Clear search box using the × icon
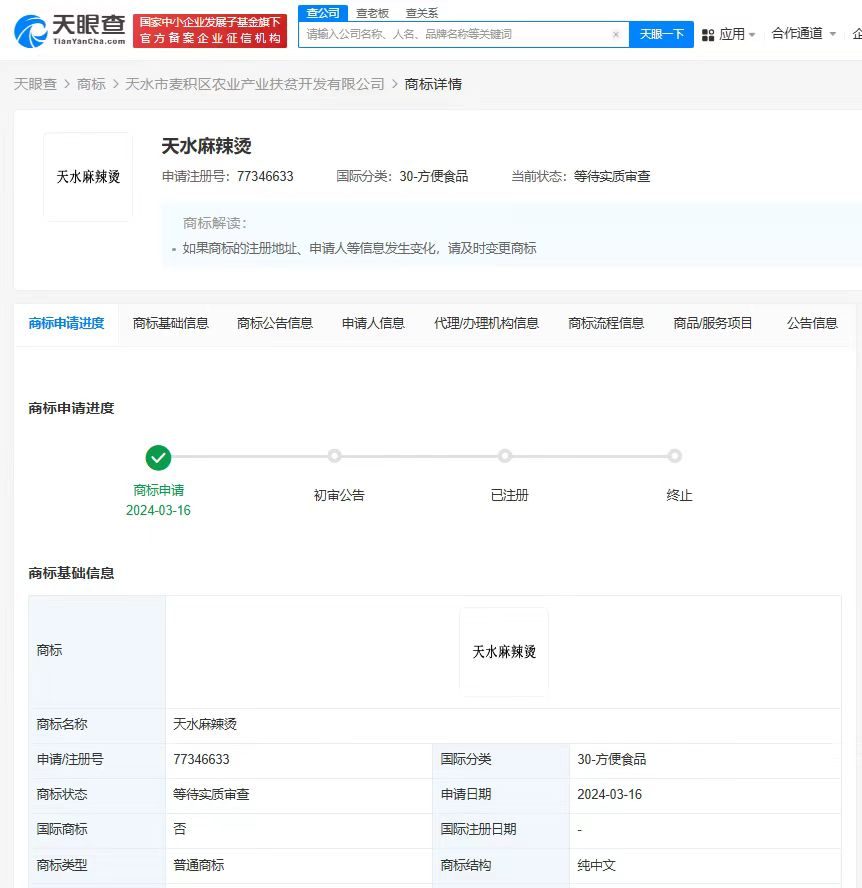Viewport: 862px width, 888px height. pyautogui.click(x=617, y=34)
